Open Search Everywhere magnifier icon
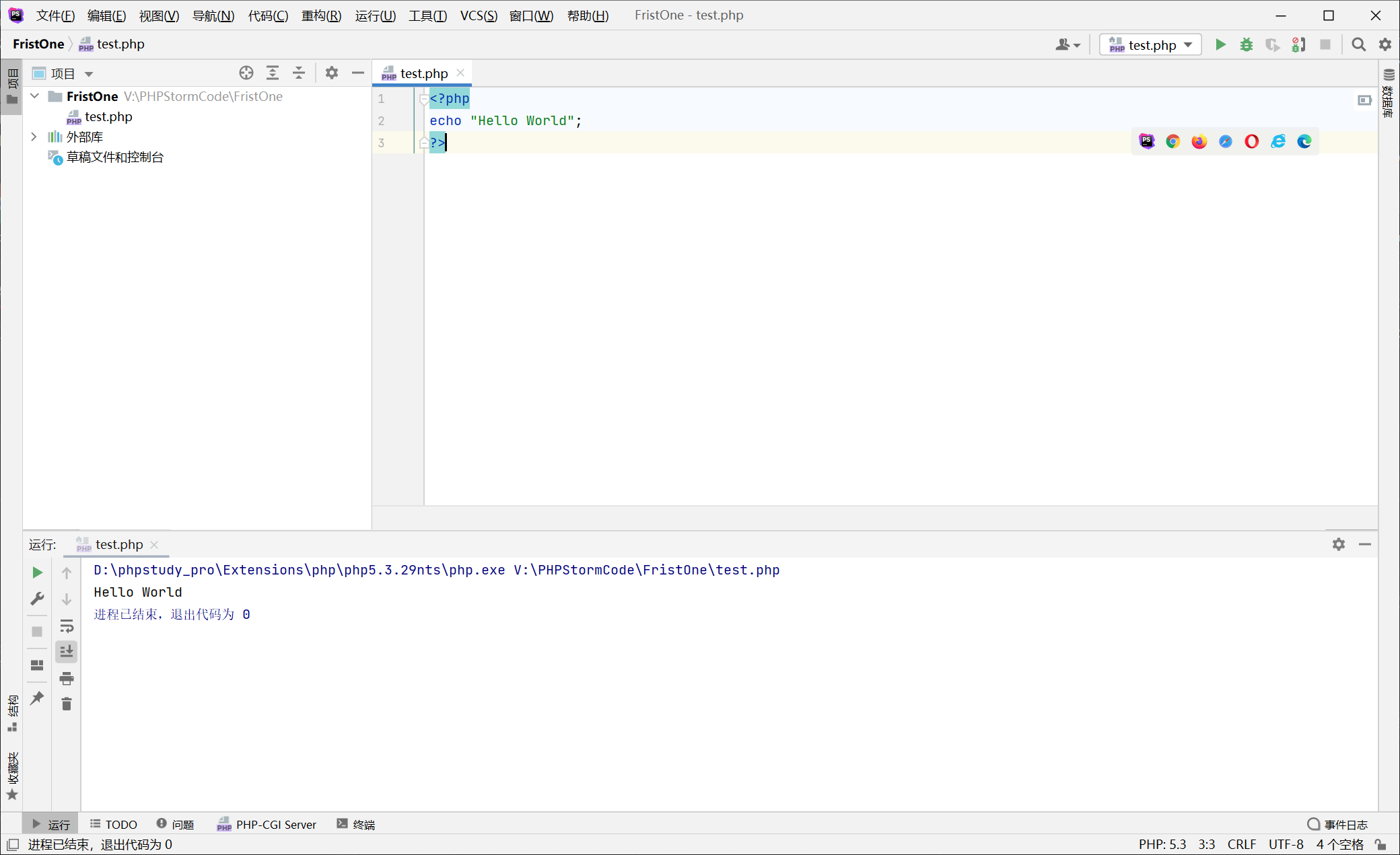 point(1358,44)
